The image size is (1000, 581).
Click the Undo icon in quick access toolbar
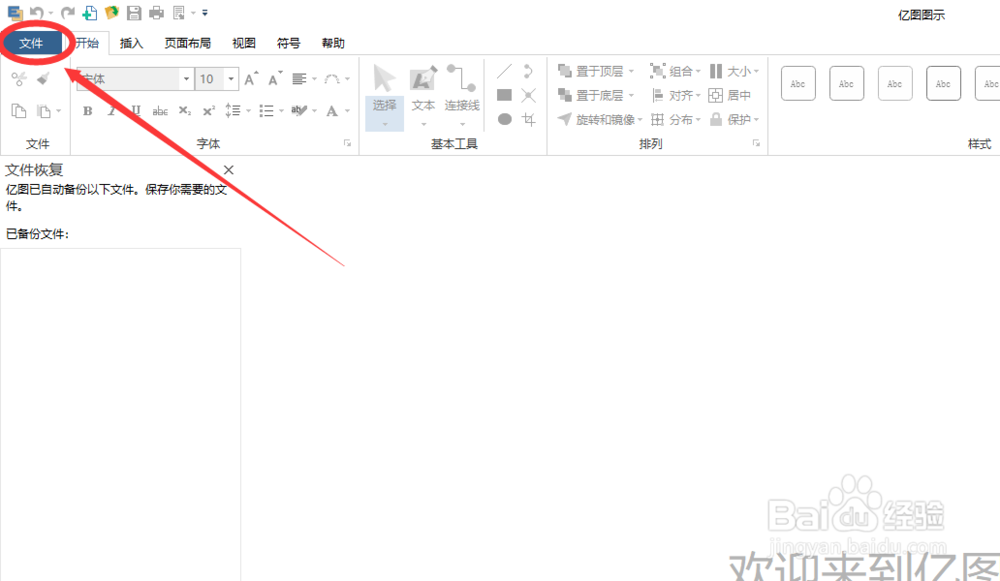click(x=36, y=12)
